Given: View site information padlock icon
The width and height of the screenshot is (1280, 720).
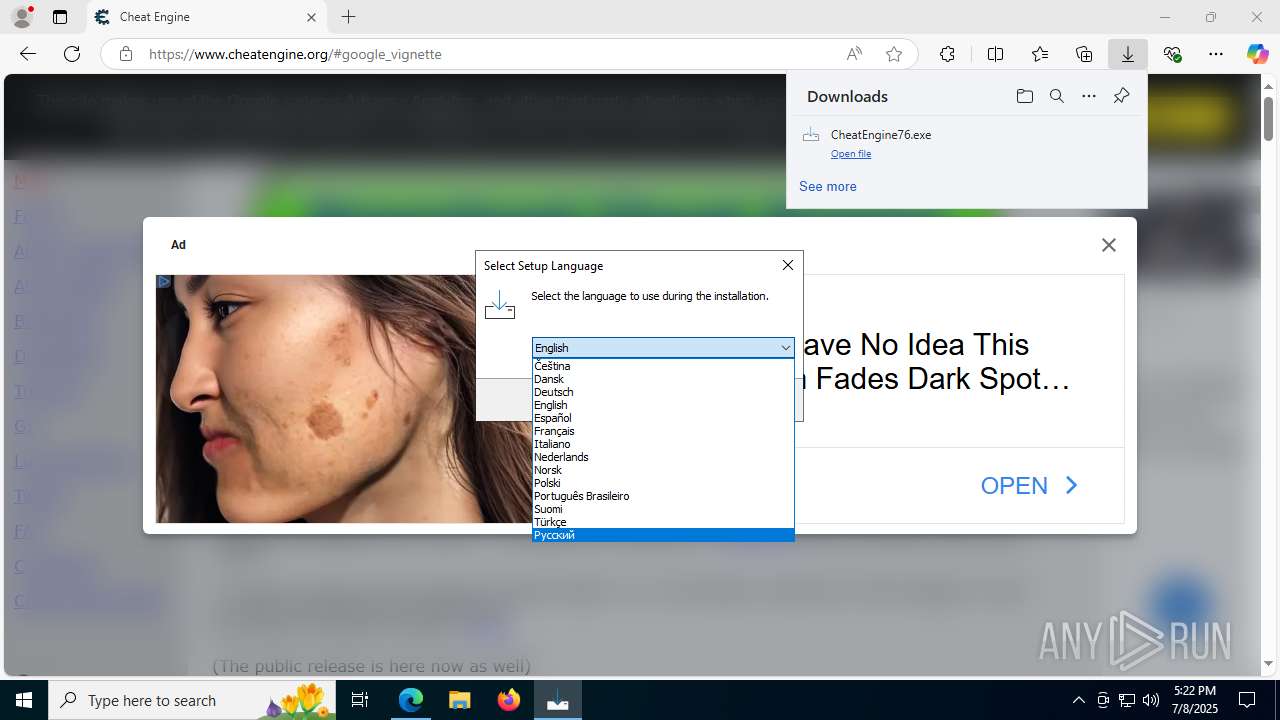Looking at the screenshot, I should tap(126, 54).
